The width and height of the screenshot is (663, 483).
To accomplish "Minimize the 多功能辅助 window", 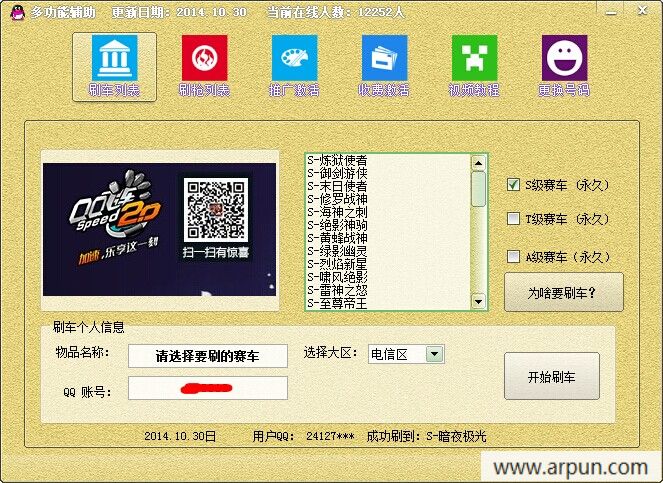I will click(x=611, y=12).
